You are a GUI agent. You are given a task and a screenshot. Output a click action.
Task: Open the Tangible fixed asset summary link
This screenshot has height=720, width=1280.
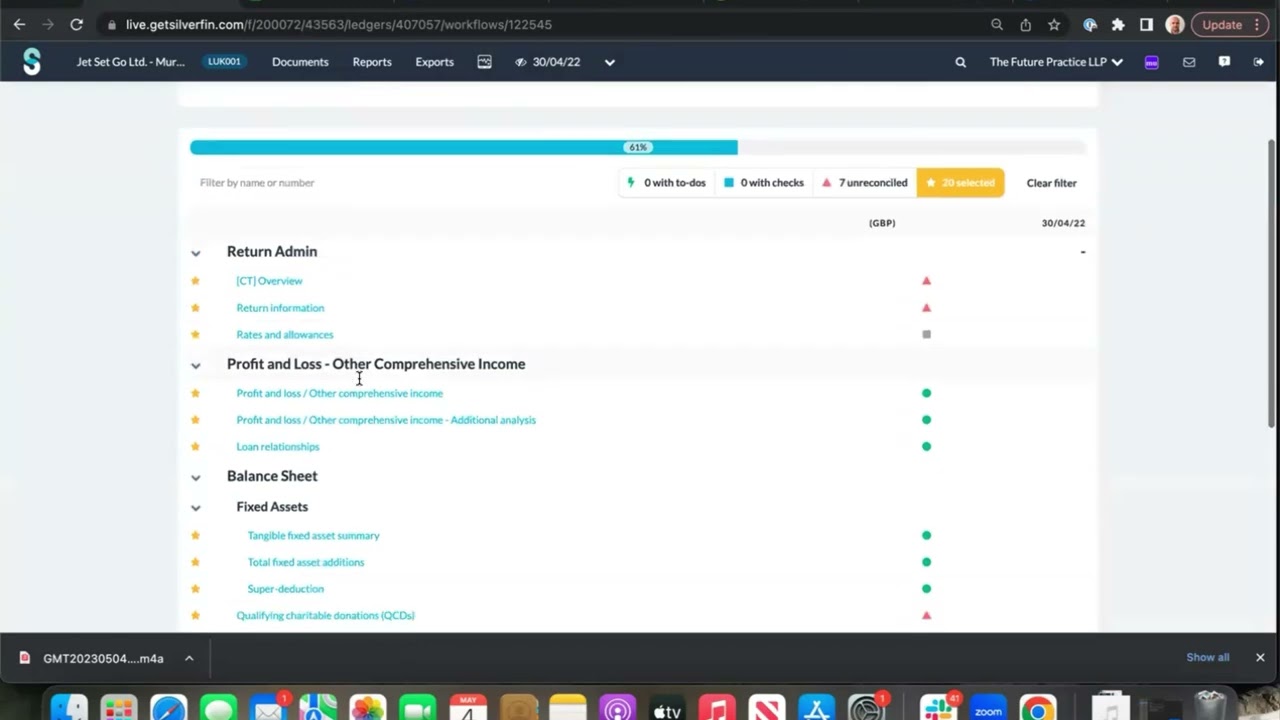(x=313, y=536)
